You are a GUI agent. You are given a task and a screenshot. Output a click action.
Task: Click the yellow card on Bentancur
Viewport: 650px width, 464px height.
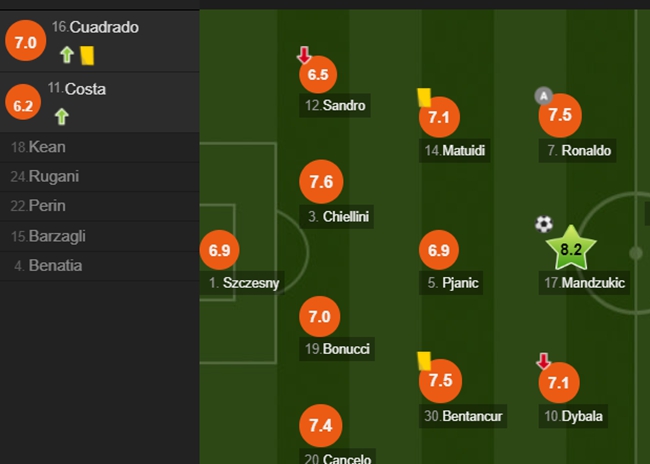[x=424, y=361]
